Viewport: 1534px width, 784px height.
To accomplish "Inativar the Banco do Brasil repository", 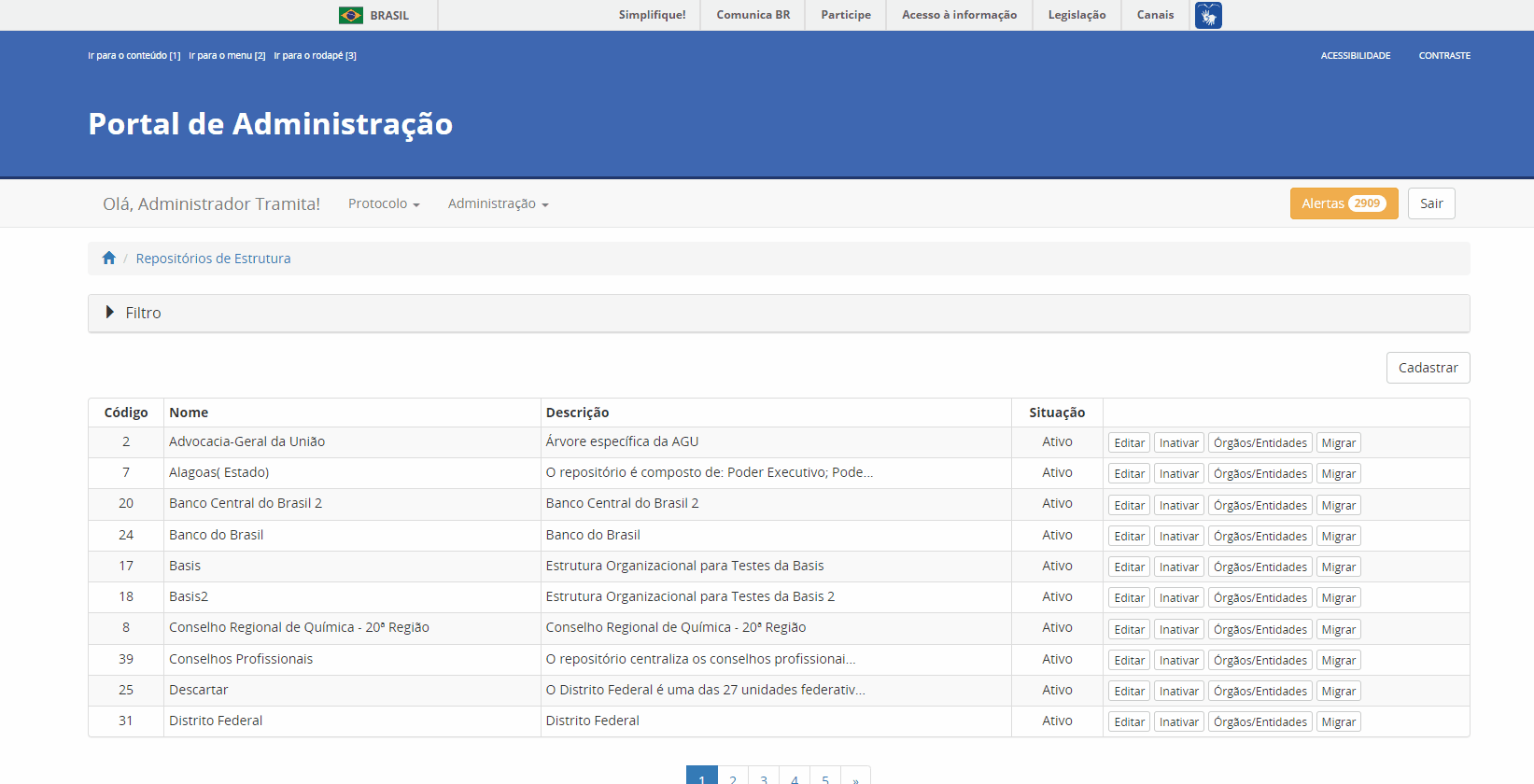I will point(1179,537).
